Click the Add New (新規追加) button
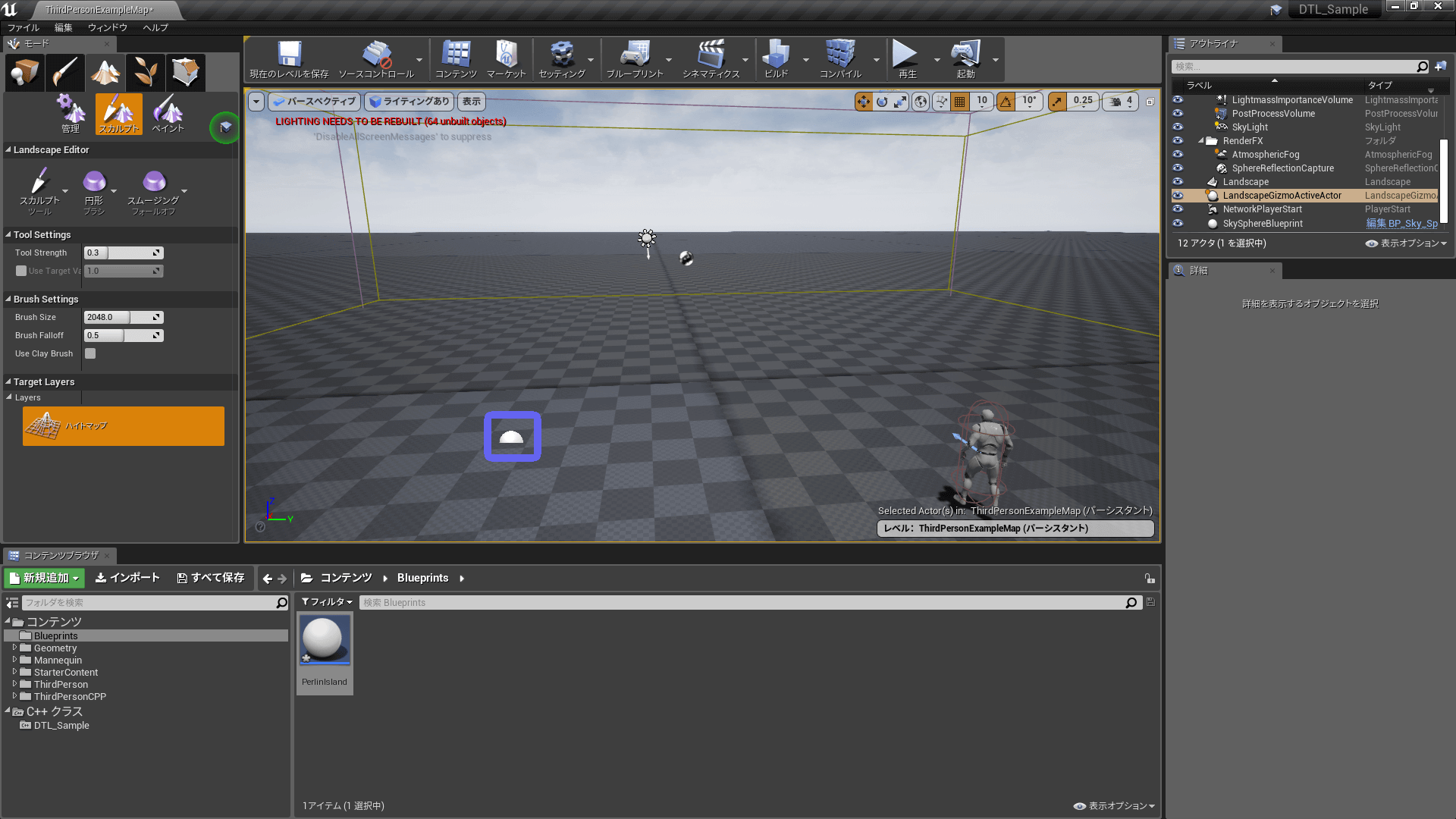 tap(44, 578)
